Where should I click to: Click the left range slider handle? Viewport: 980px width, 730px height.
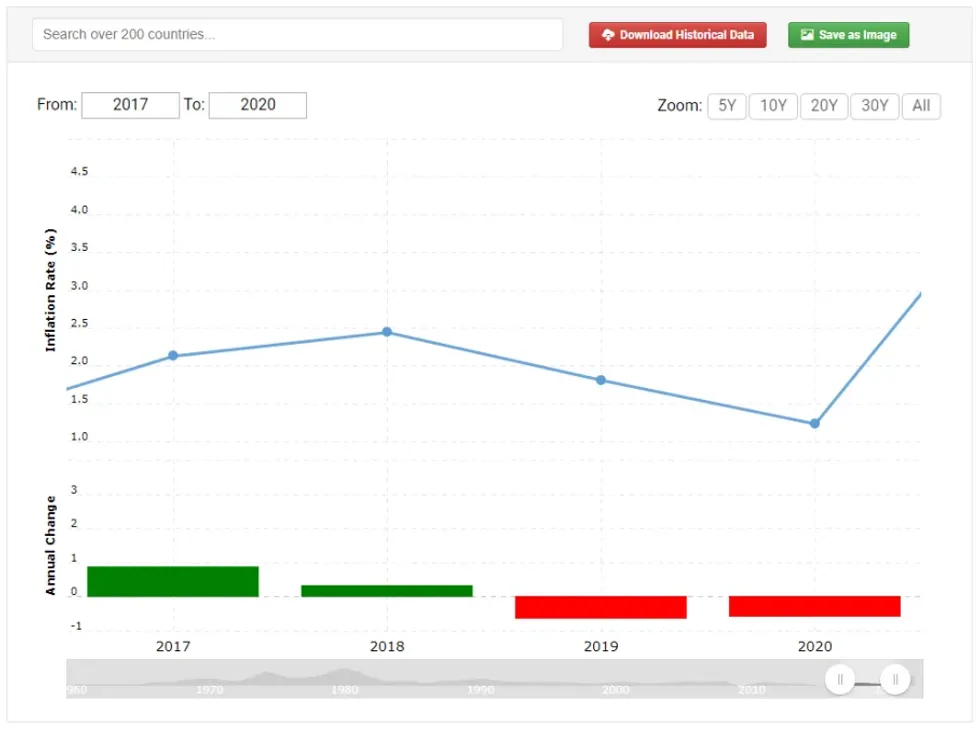840,680
